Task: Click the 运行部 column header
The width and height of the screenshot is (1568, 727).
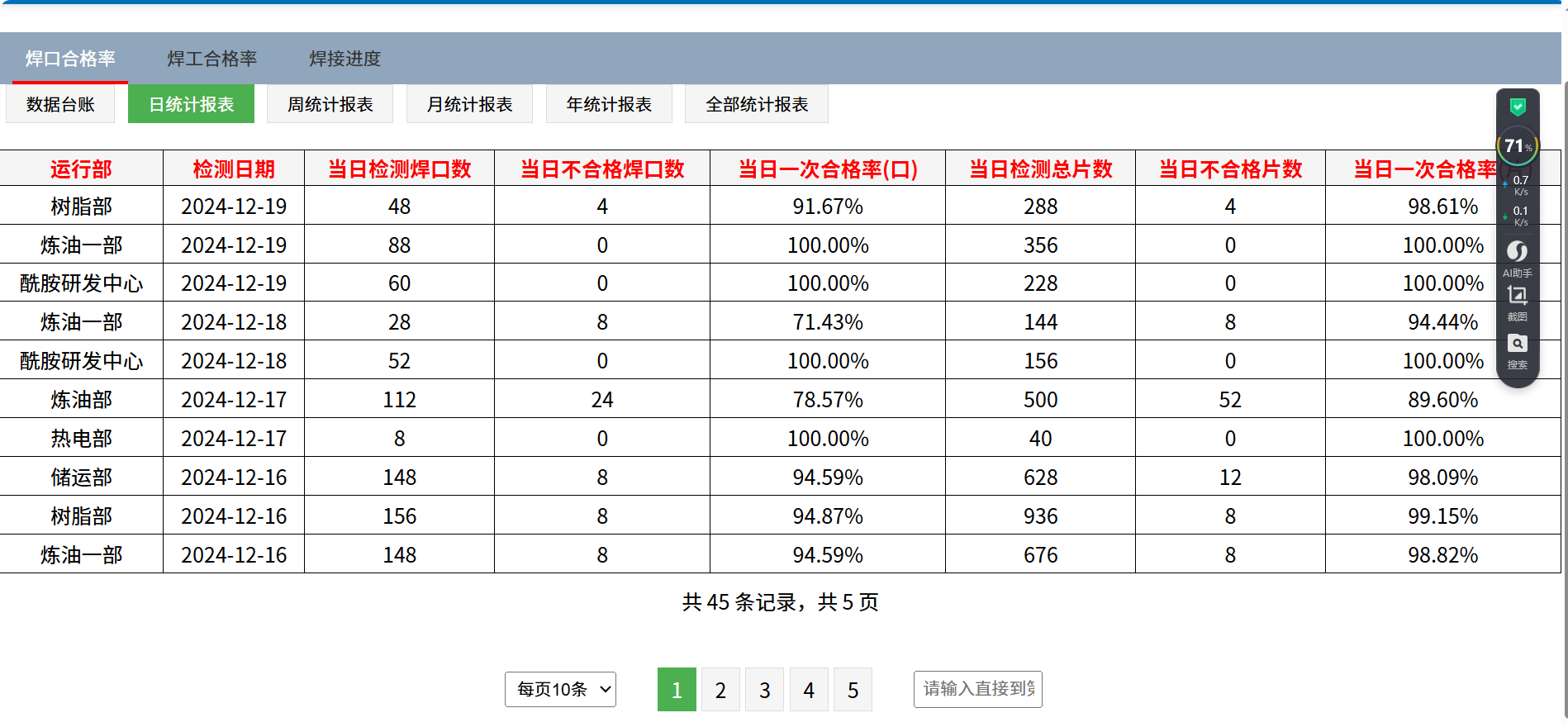Action: [81, 169]
